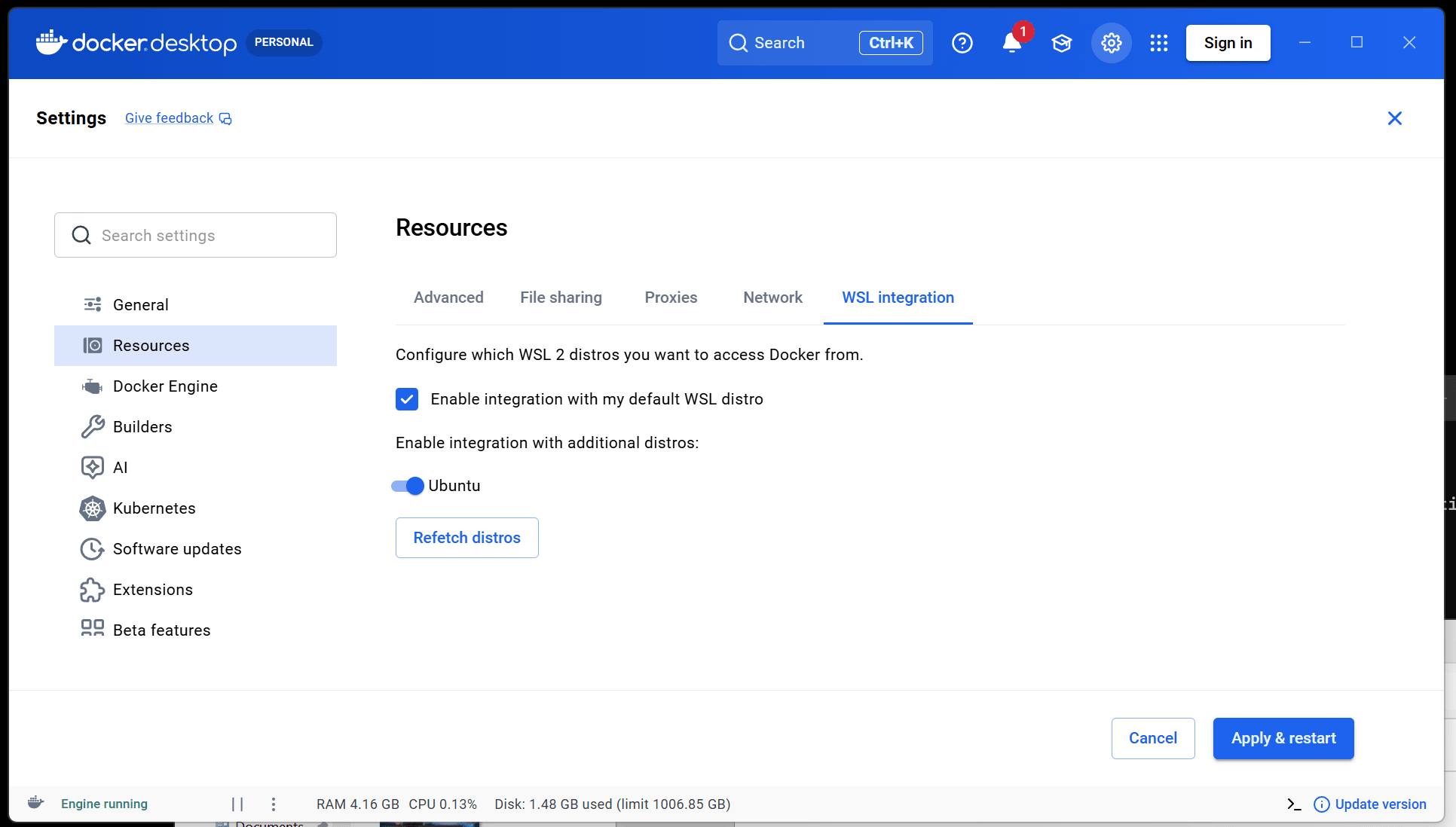
Task: Switch to the Advanced tab
Action: click(x=448, y=298)
